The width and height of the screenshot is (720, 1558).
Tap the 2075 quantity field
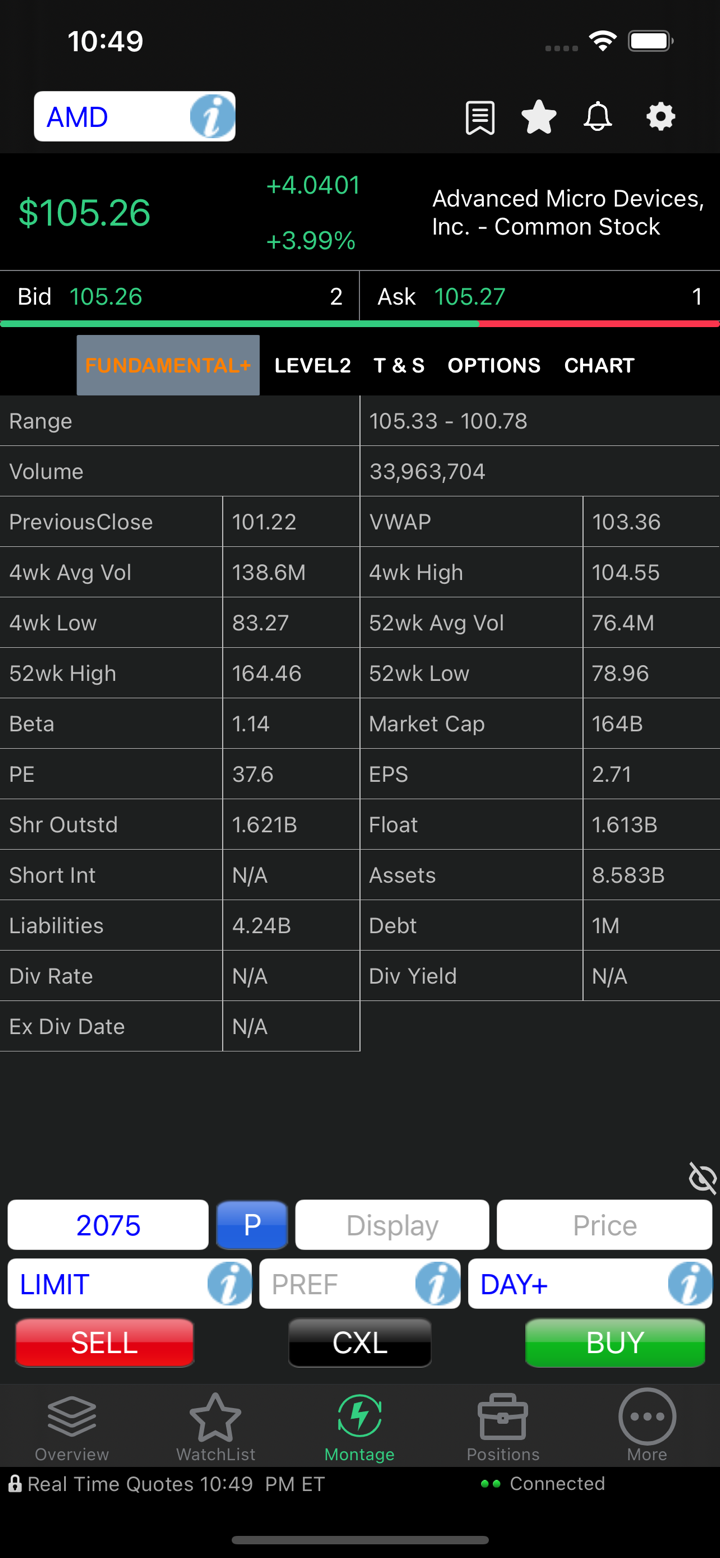click(x=108, y=1225)
